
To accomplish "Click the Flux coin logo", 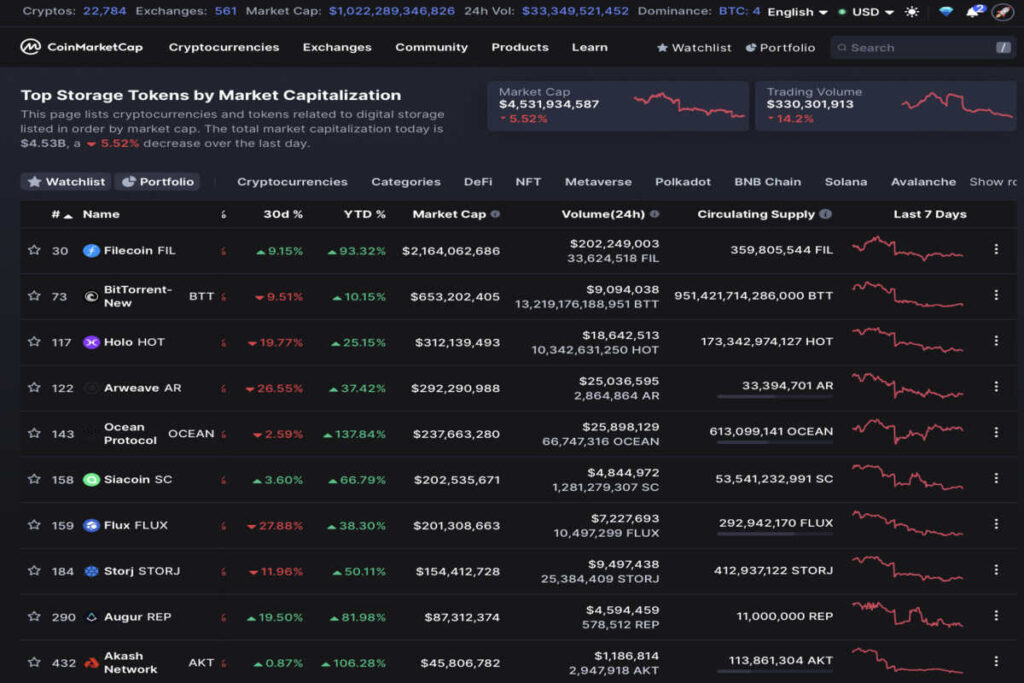I will click(x=91, y=526).
